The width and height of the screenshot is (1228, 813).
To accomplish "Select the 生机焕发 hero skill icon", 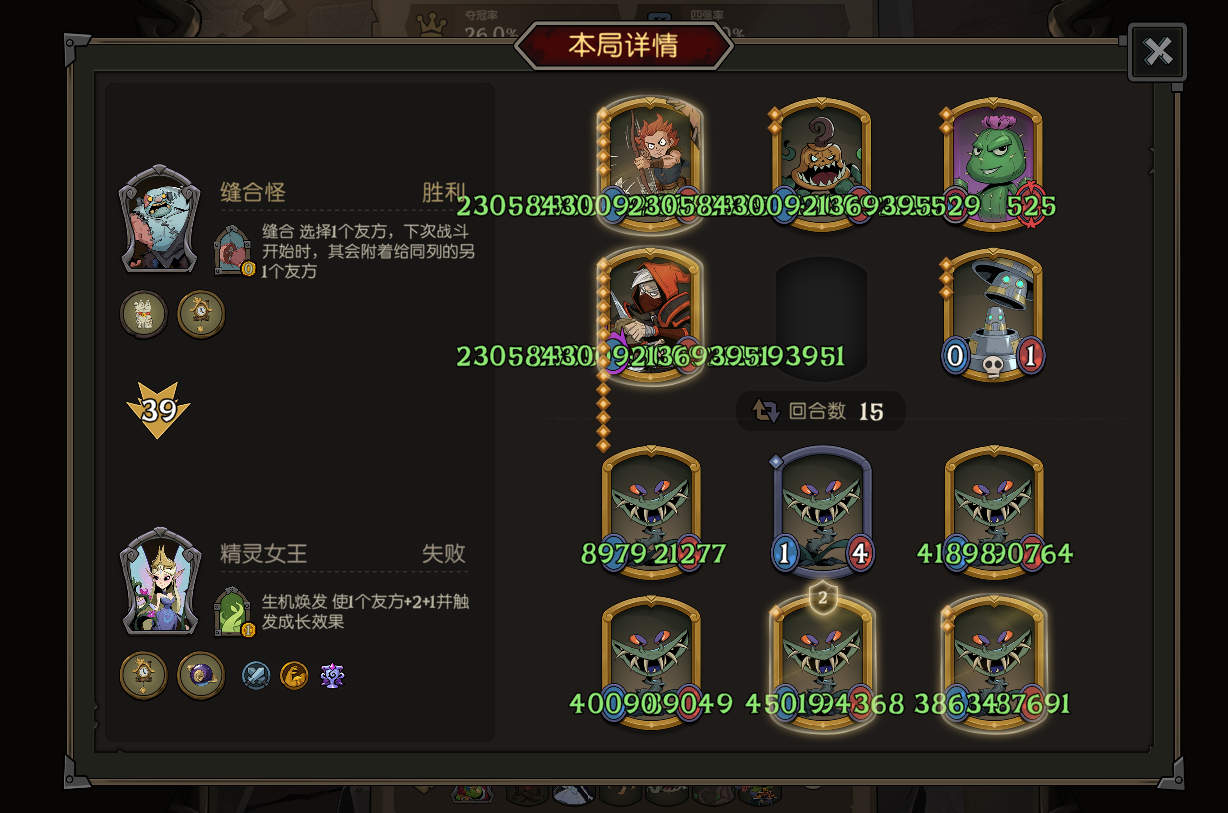I will (234, 612).
